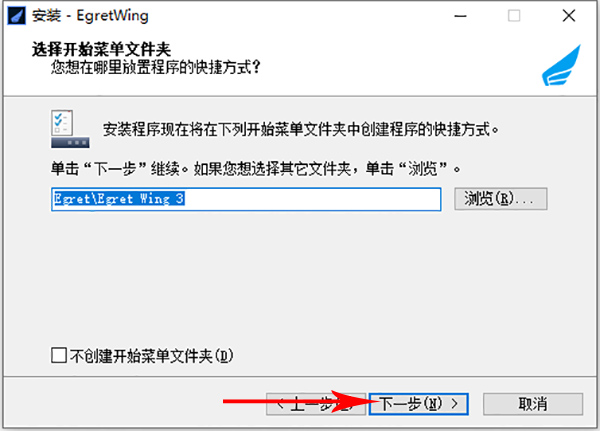Click the highlighted Egret\Egret Wing 3 text
Screen dimensions: 600x431
tap(119, 199)
